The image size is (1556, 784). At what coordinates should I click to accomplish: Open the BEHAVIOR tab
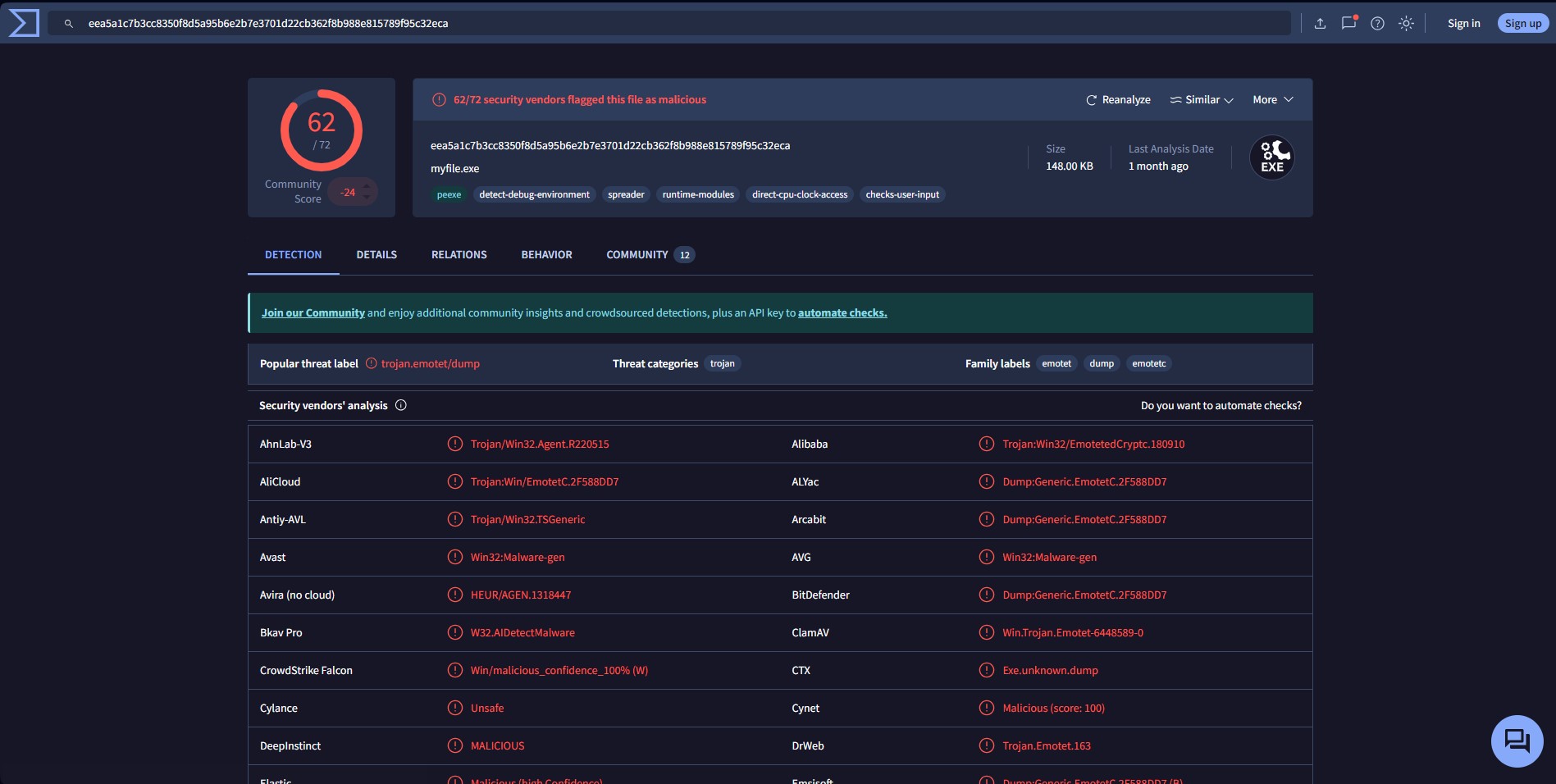pyautogui.click(x=547, y=255)
